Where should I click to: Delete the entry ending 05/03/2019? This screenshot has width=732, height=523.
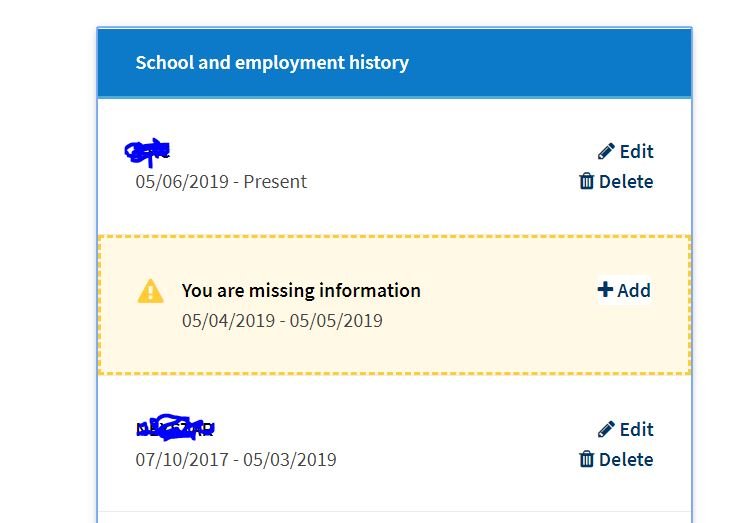616,459
